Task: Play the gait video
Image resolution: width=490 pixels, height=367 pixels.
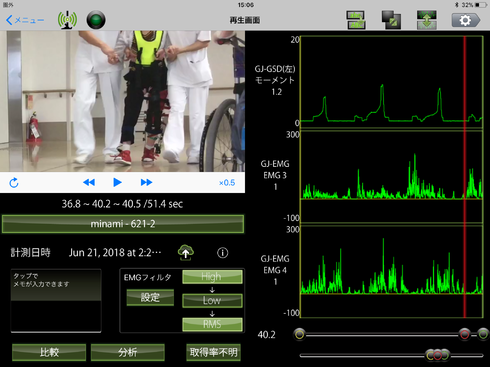Action: click(117, 182)
